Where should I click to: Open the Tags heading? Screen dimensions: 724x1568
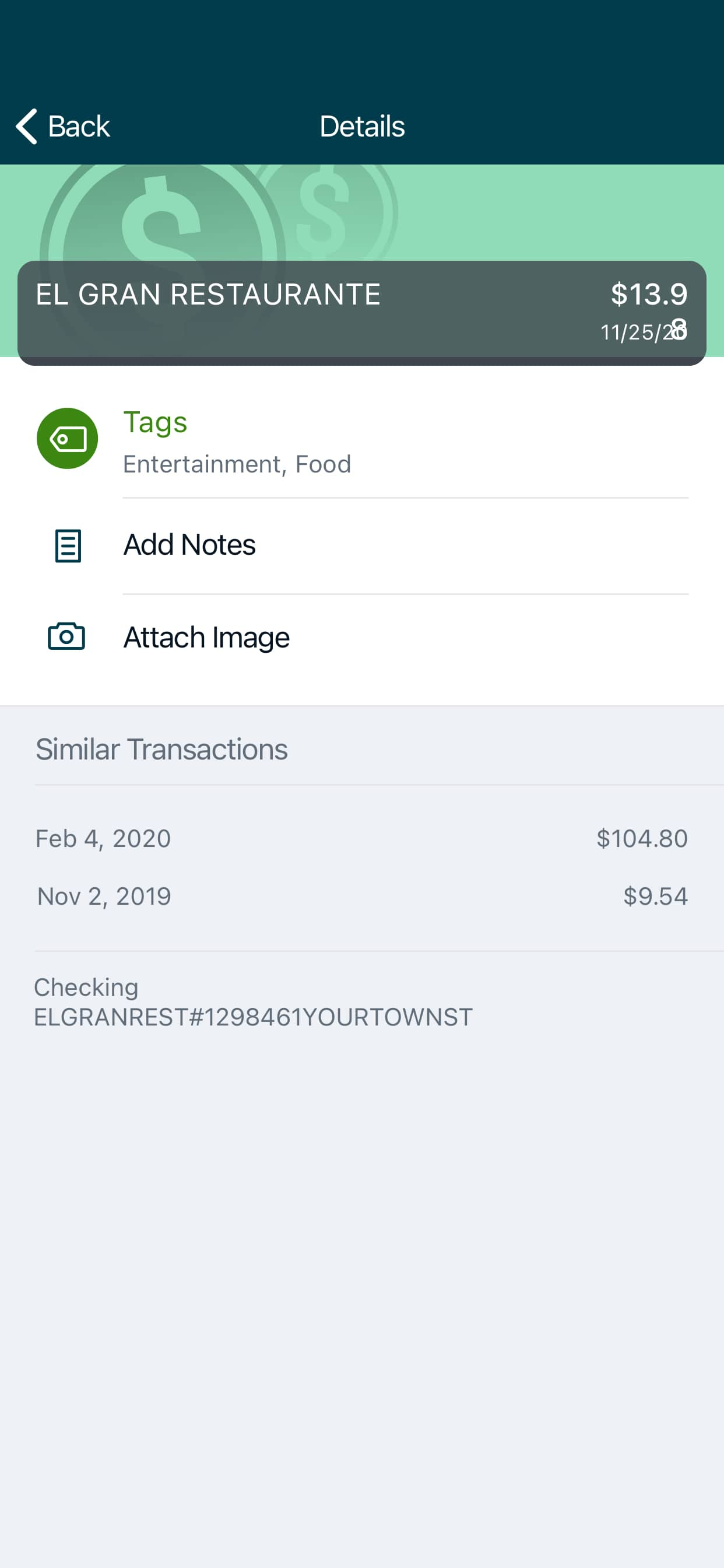pyautogui.click(x=155, y=422)
